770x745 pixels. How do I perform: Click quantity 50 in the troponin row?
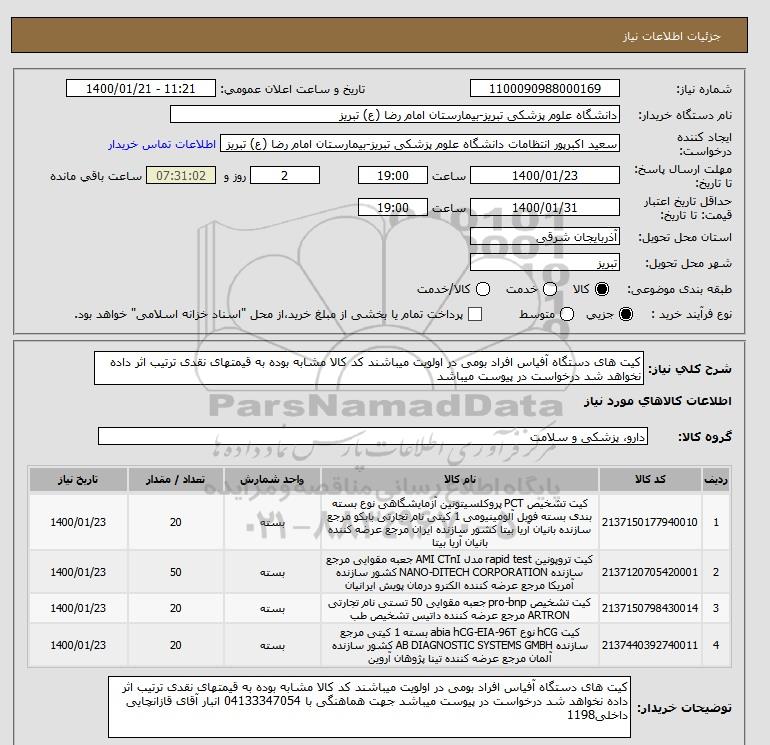pos(176,572)
